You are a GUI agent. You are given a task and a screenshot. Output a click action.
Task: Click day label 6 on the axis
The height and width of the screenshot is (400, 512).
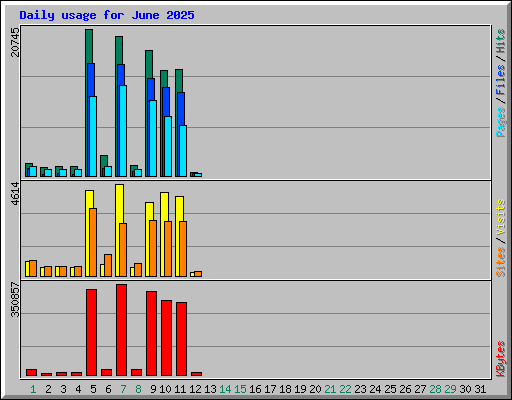point(108,389)
